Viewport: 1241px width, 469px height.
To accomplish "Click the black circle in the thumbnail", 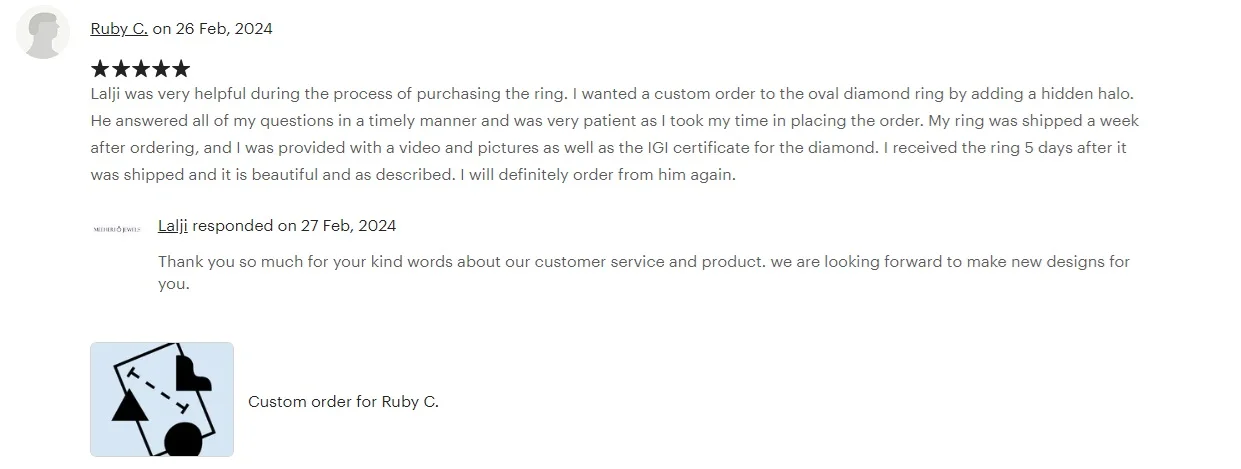I will click(183, 439).
